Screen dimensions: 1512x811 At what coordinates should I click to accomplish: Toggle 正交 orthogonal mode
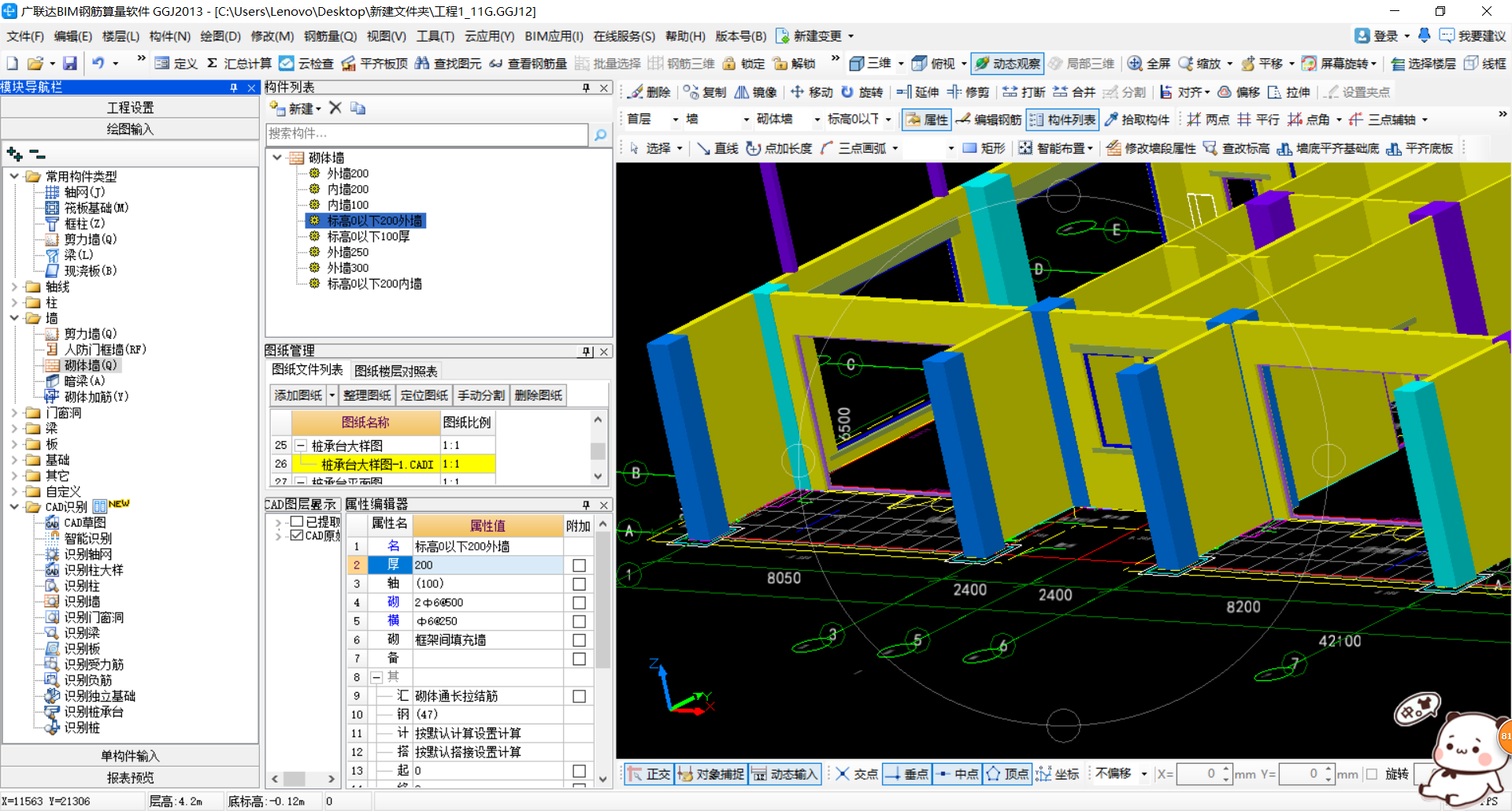point(650,774)
